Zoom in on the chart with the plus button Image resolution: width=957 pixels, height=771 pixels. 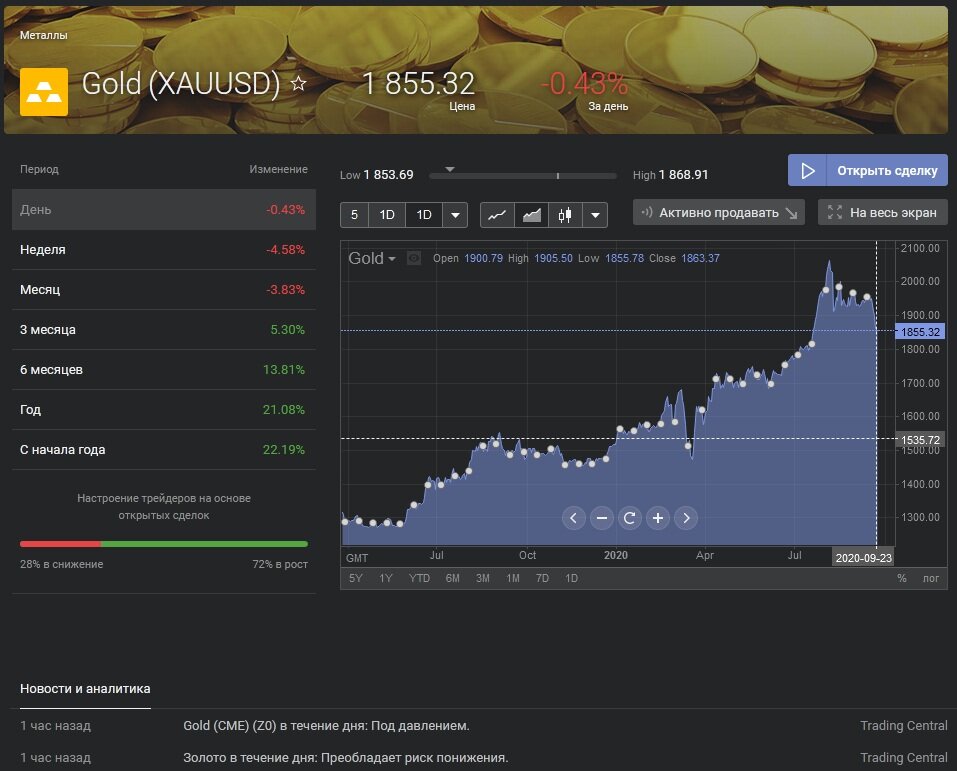(x=657, y=518)
